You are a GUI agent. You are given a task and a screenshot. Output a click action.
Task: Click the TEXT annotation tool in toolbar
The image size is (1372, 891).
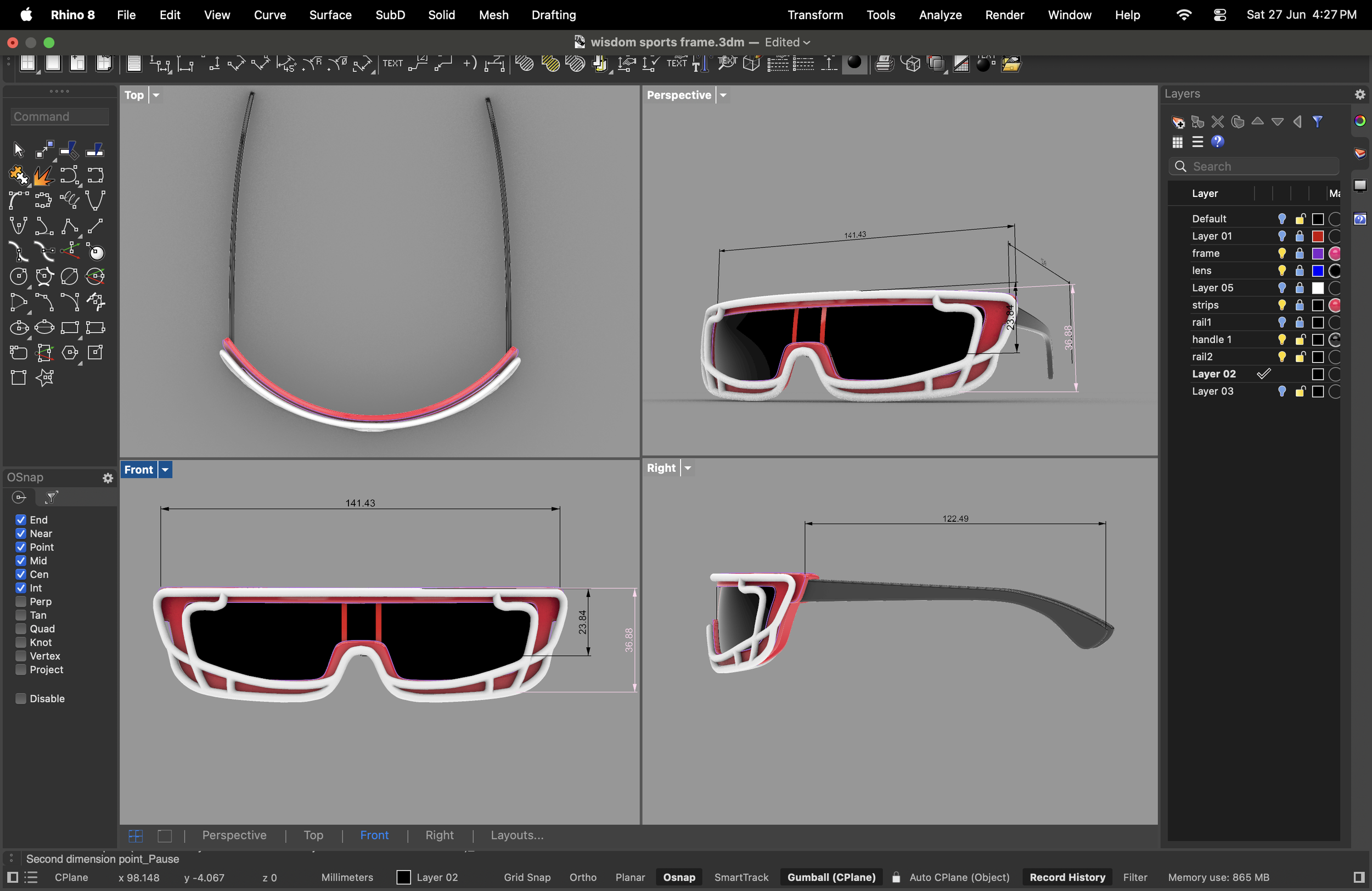pos(392,64)
